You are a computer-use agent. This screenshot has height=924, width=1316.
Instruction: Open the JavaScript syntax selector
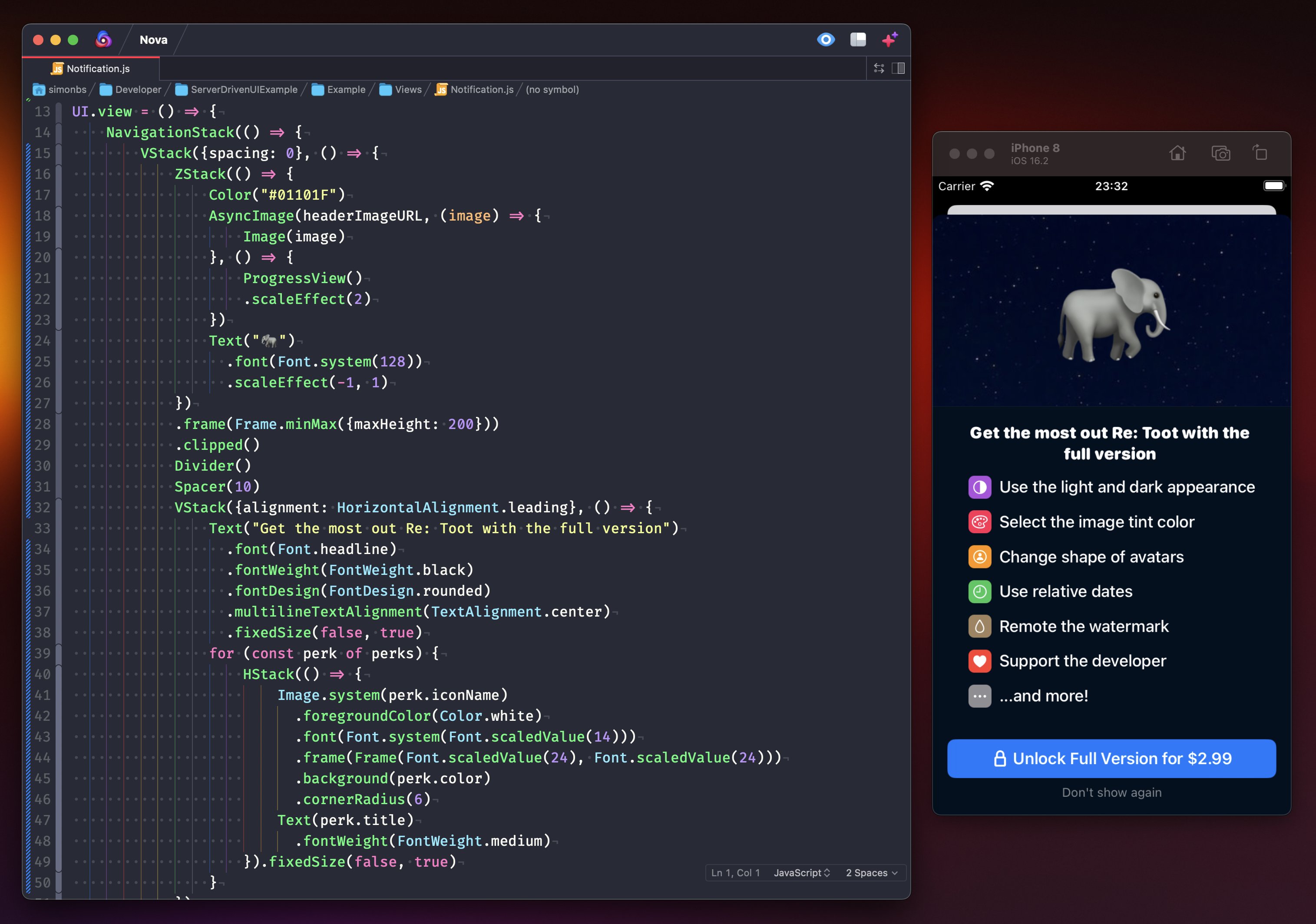coord(802,872)
